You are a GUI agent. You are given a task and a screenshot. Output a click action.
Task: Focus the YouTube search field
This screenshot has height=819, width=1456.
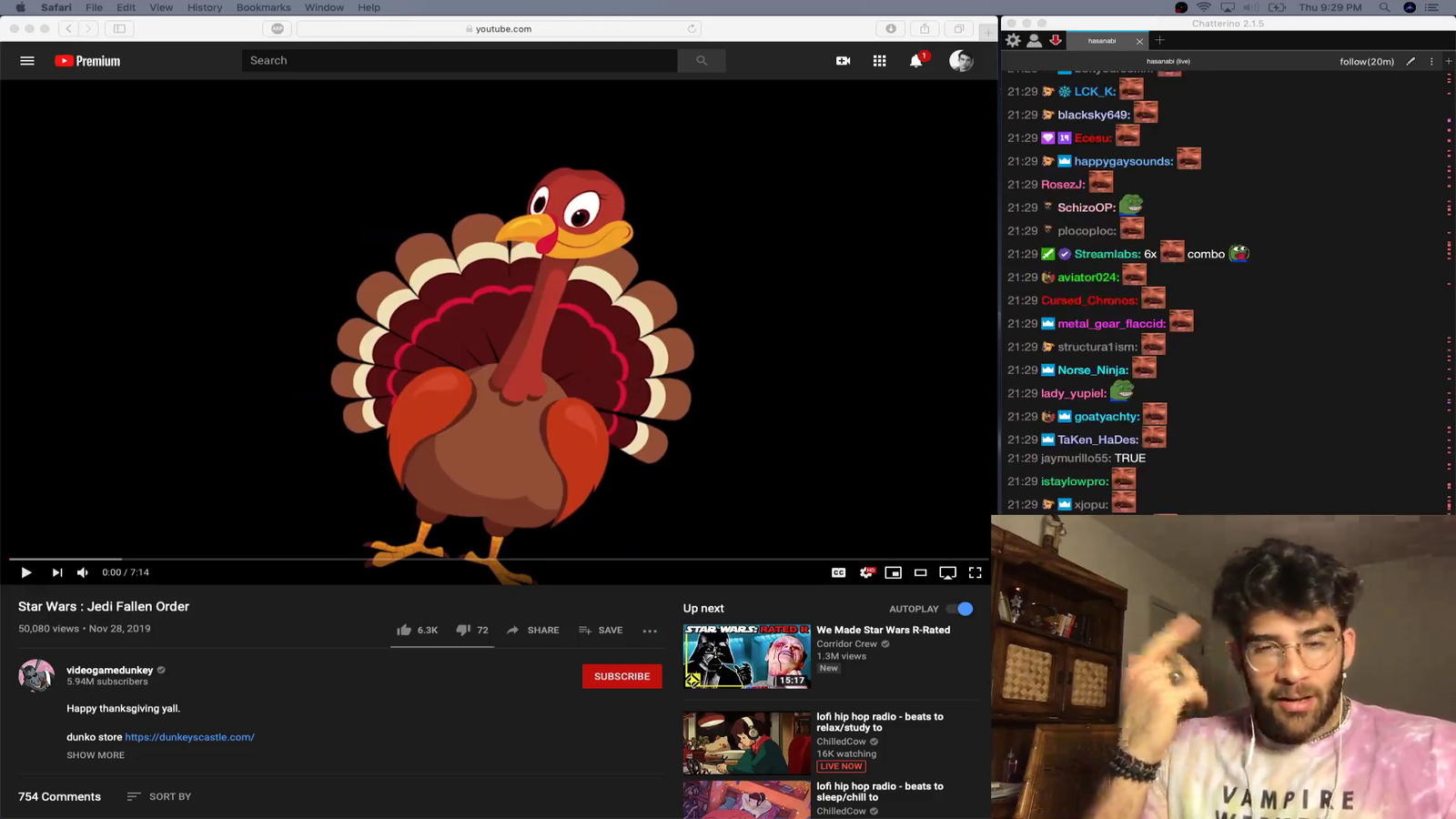(460, 61)
